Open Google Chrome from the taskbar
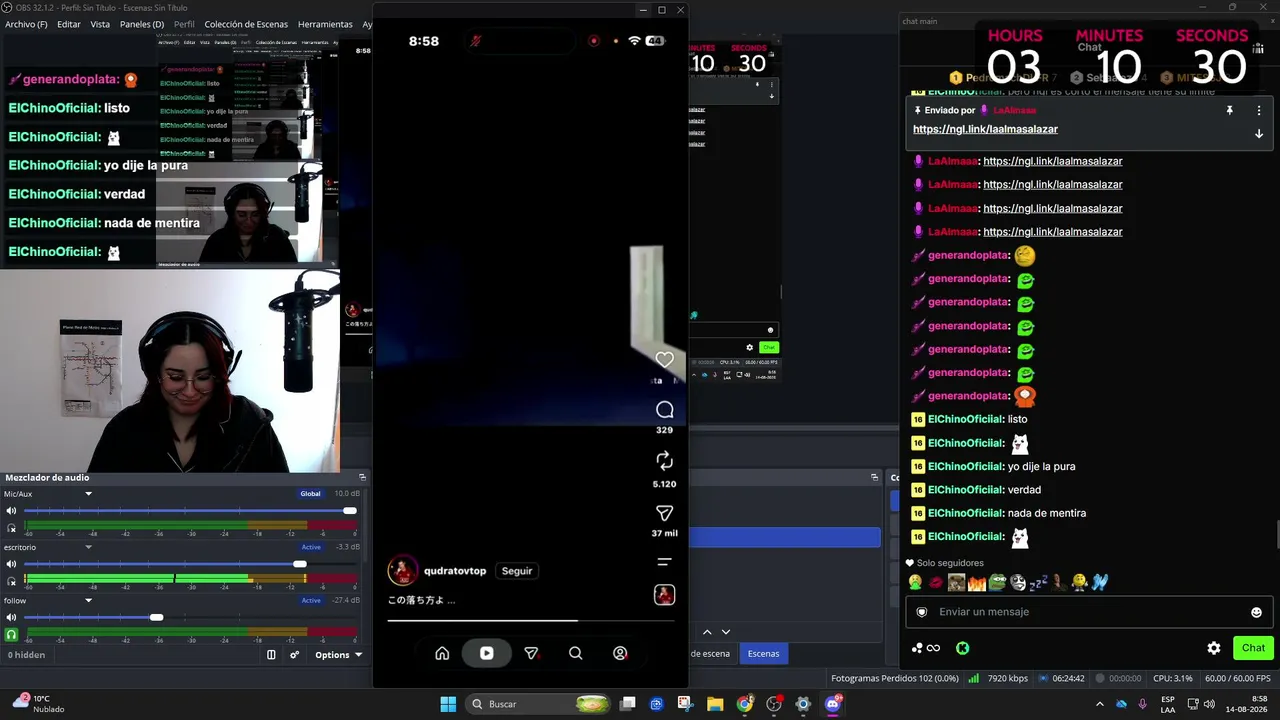Viewport: 1280px width, 720px height. click(744, 704)
